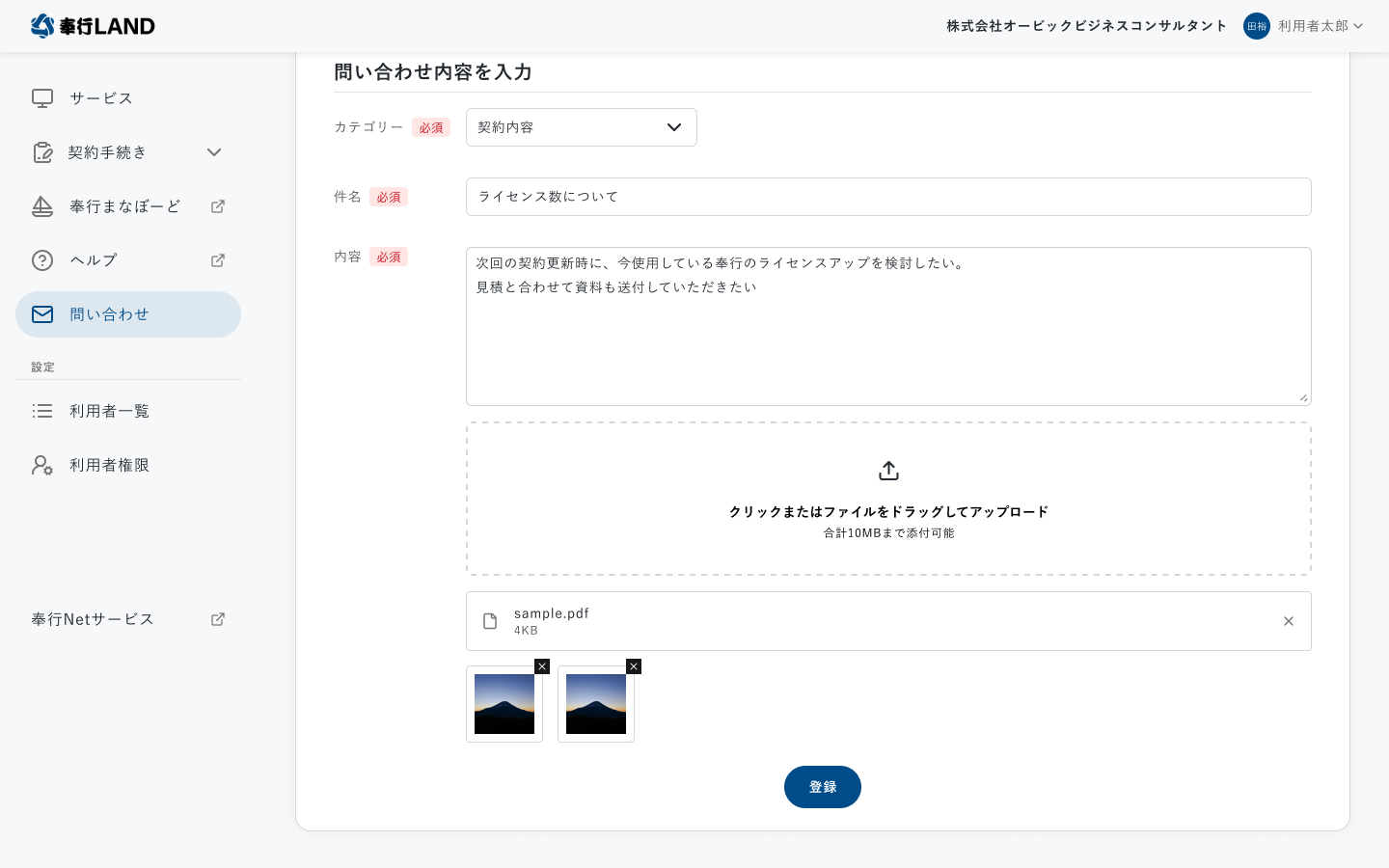
Task: Open ヘルプ via its question mark icon
Action: [x=42, y=259]
